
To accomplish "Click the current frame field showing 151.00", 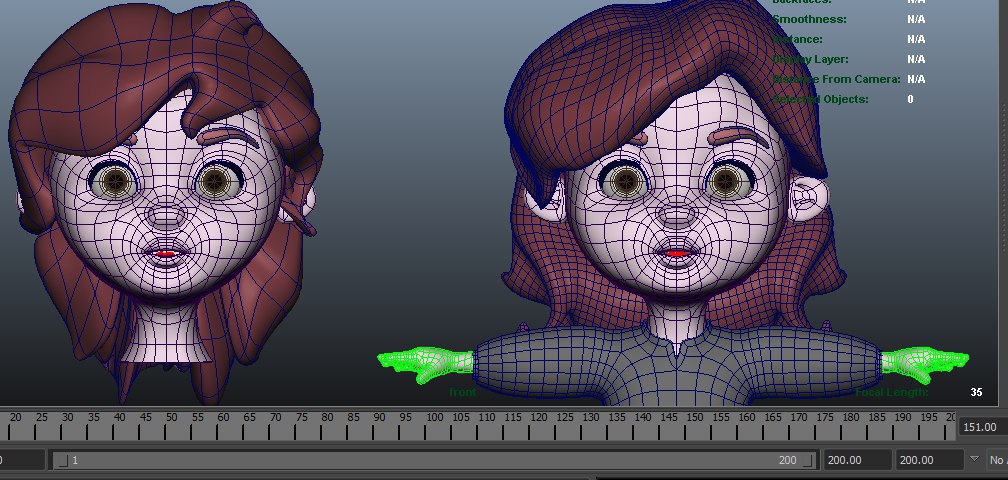I will point(981,427).
